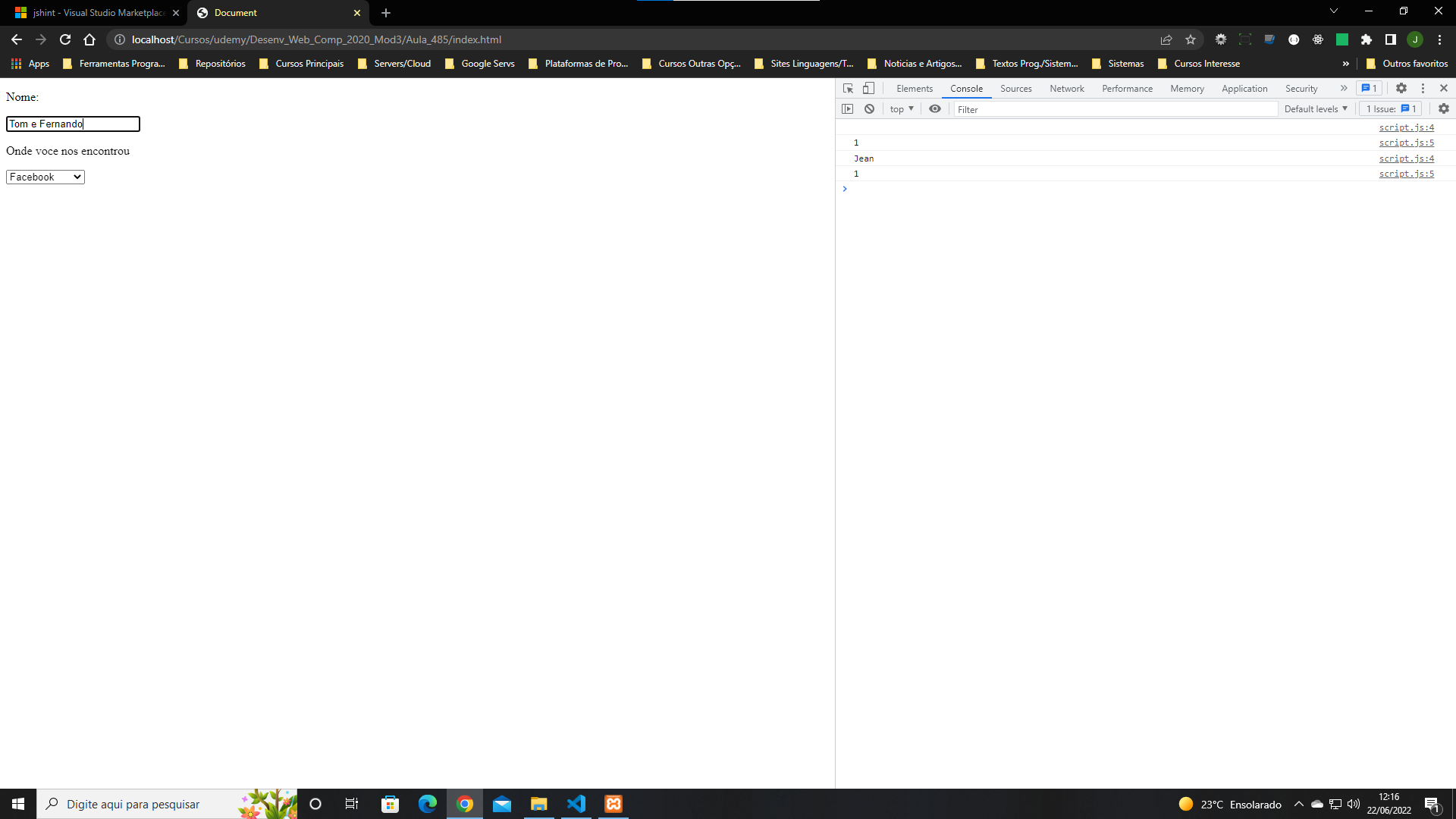Screen dimensions: 1456x819
Task: Open the Sources tab
Action: coord(1016,89)
